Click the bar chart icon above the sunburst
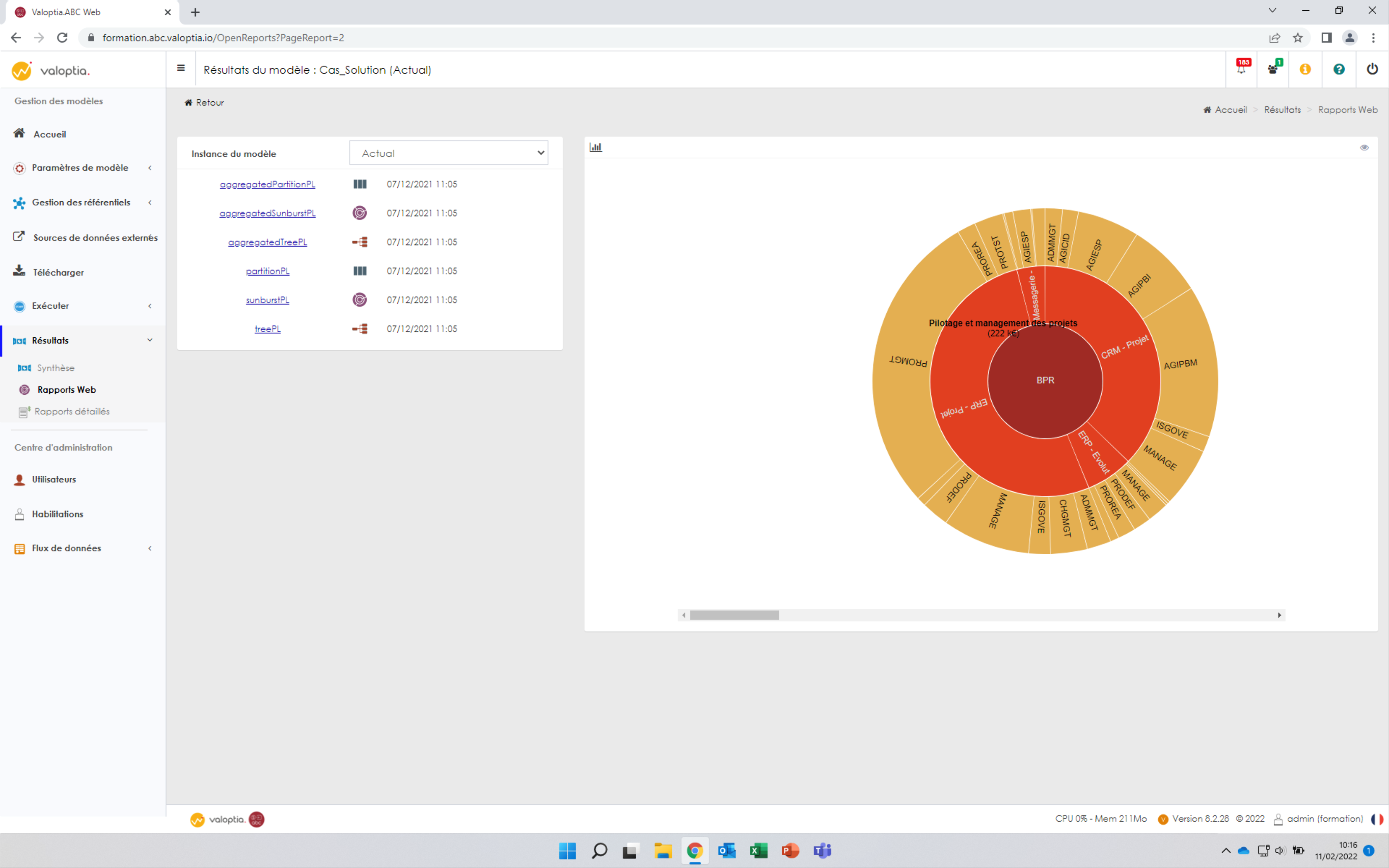The image size is (1389, 868). coord(596,147)
